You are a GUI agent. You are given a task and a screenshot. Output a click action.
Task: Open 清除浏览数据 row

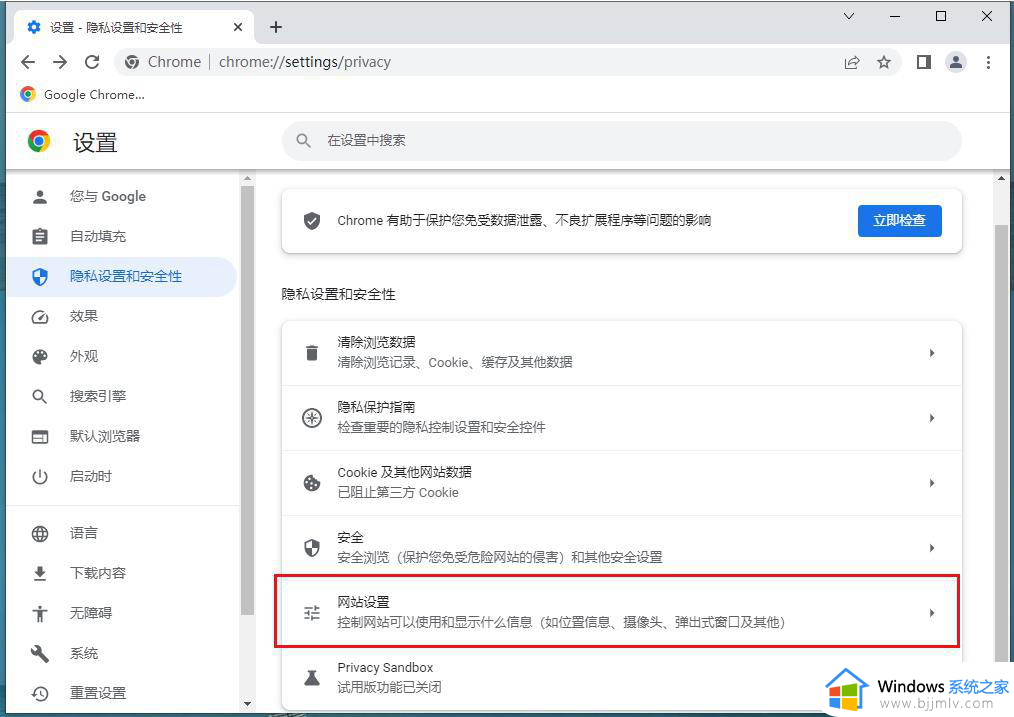621,353
